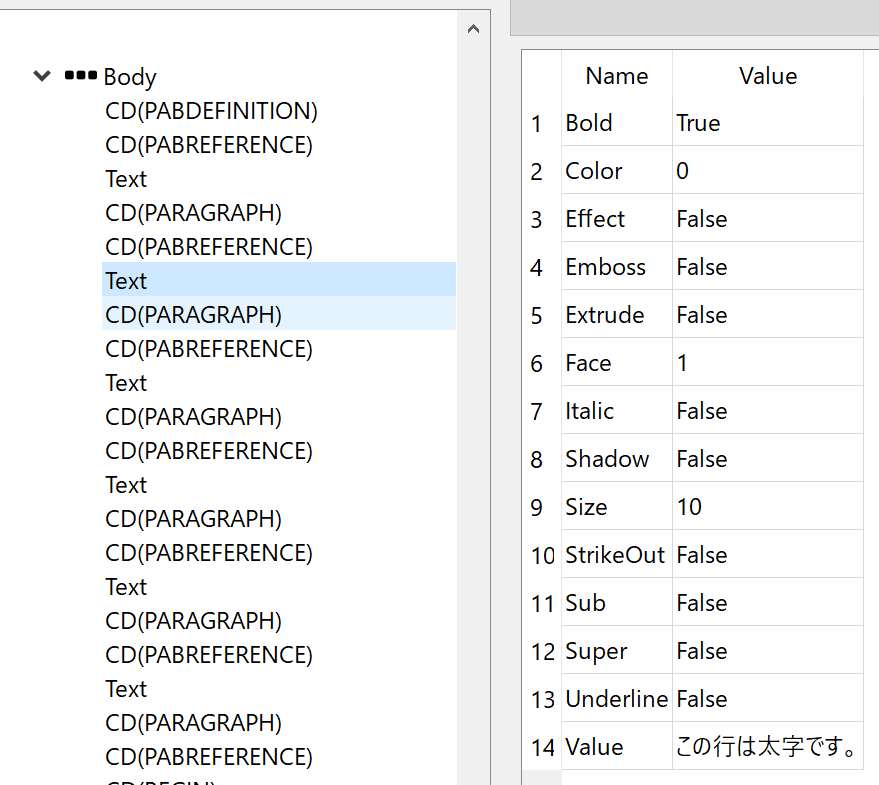Click the 1 value in Face row
This screenshot has height=785, width=879.
tap(767, 363)
